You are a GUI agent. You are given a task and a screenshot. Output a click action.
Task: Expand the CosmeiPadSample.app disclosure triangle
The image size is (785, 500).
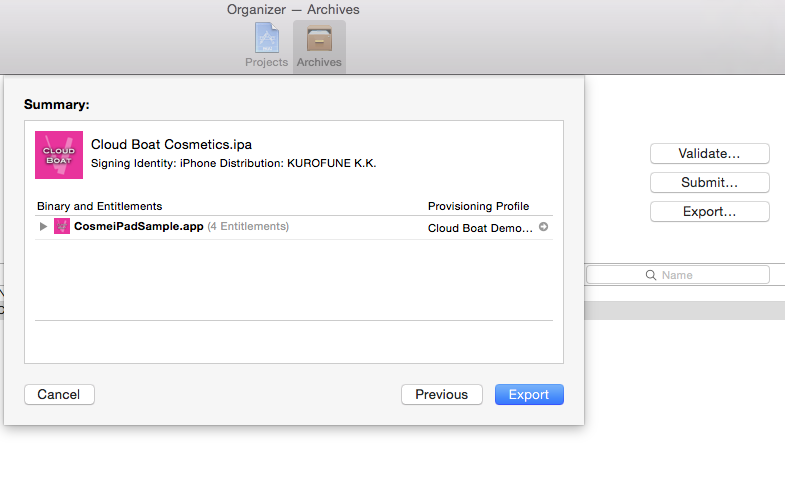(43, 227)
